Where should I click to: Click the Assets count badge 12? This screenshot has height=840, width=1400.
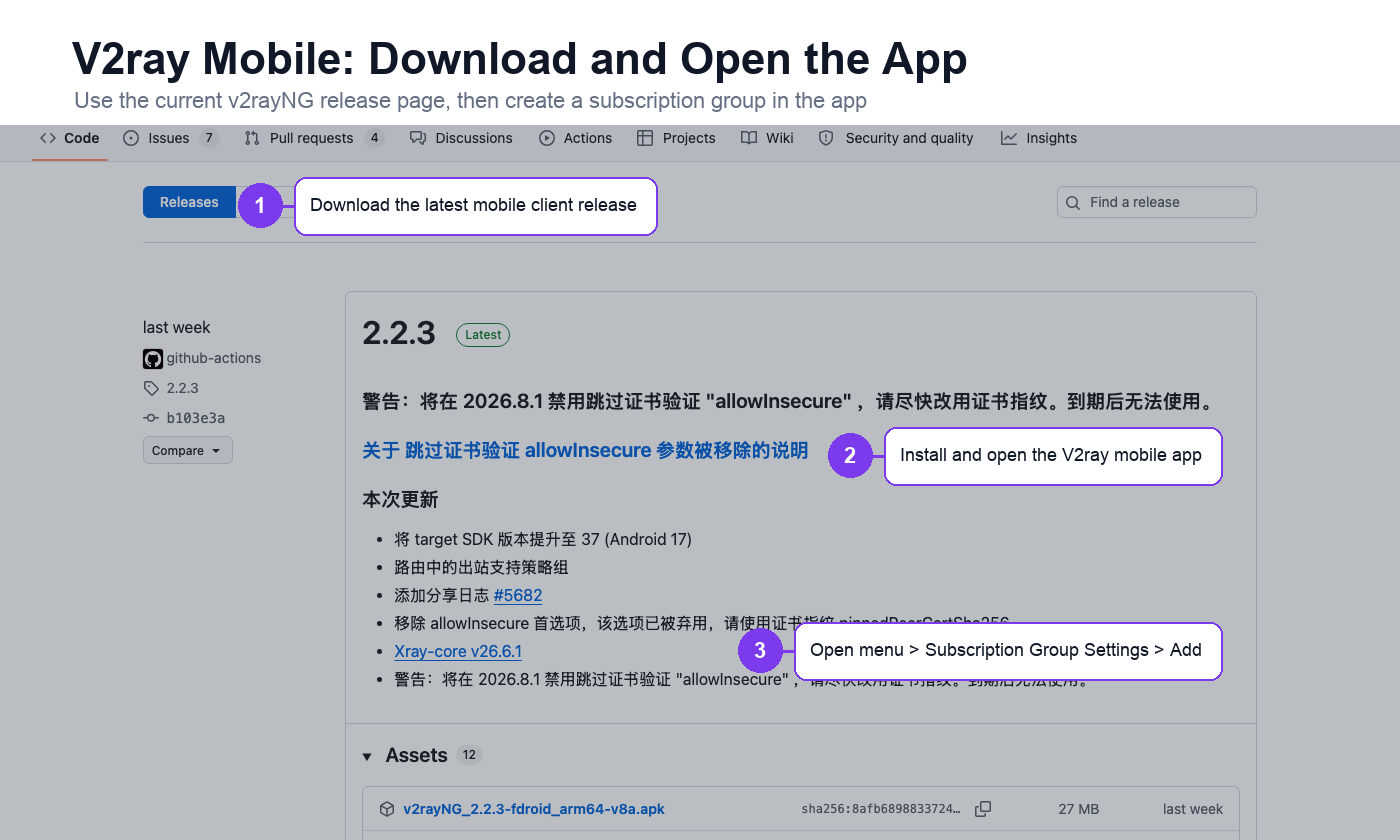click(x=469, y=755)
